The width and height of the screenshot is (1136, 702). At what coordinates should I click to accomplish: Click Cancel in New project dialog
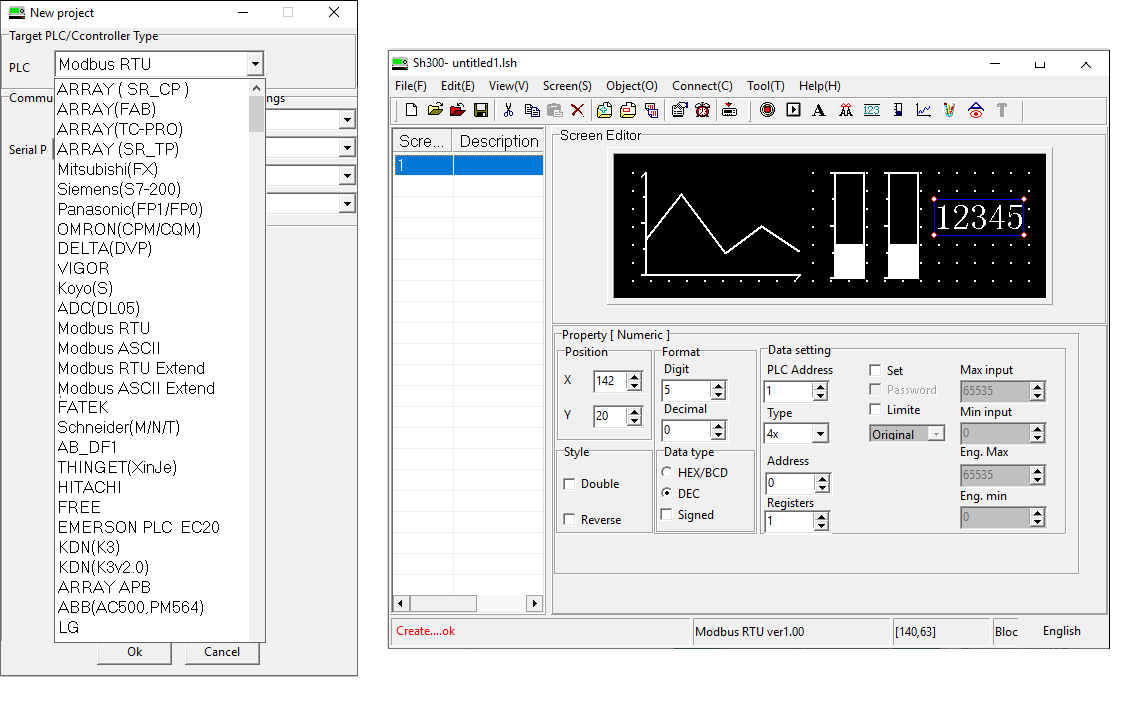(222, 652)
